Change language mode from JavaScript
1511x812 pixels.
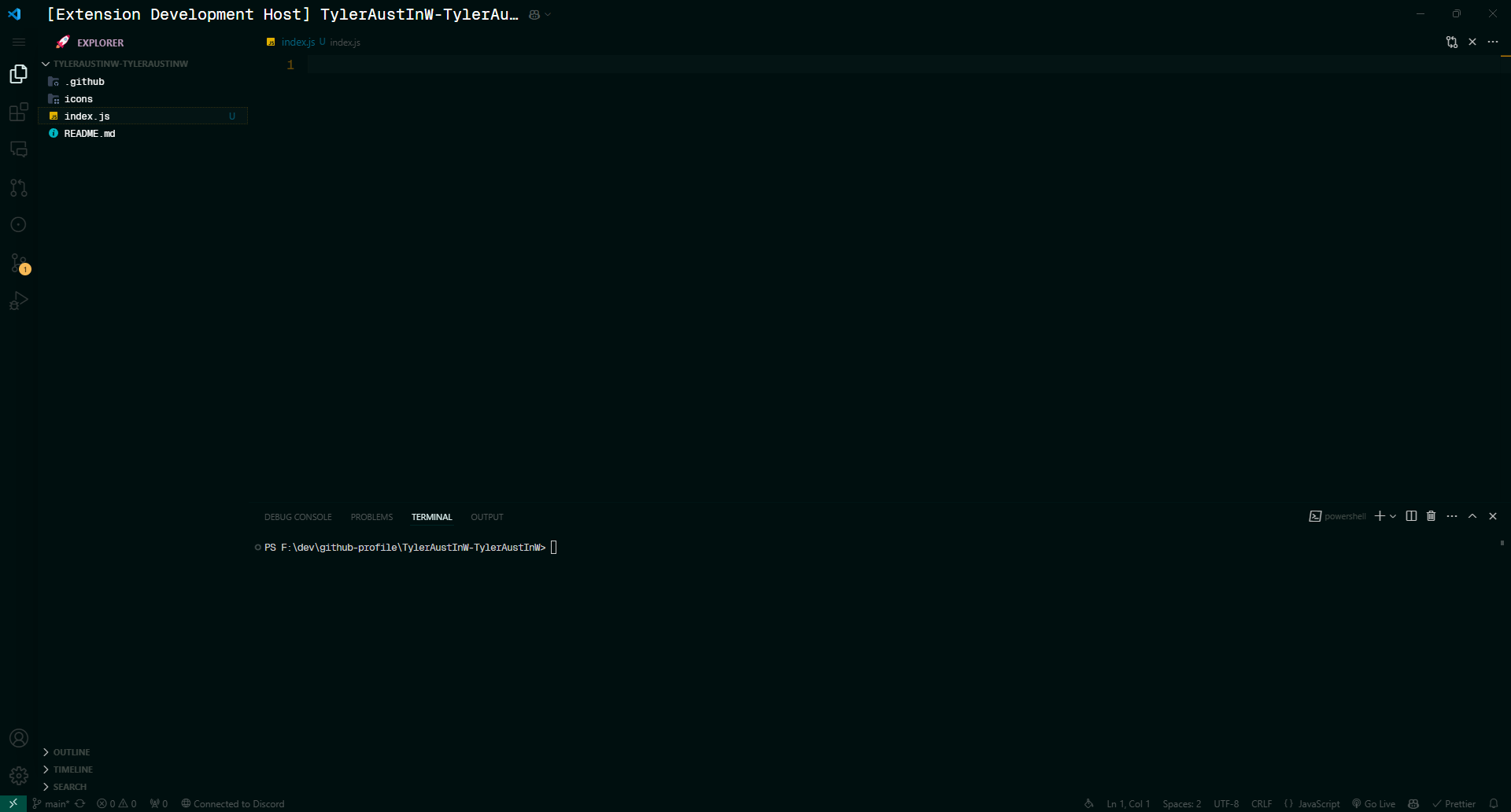1319,803
